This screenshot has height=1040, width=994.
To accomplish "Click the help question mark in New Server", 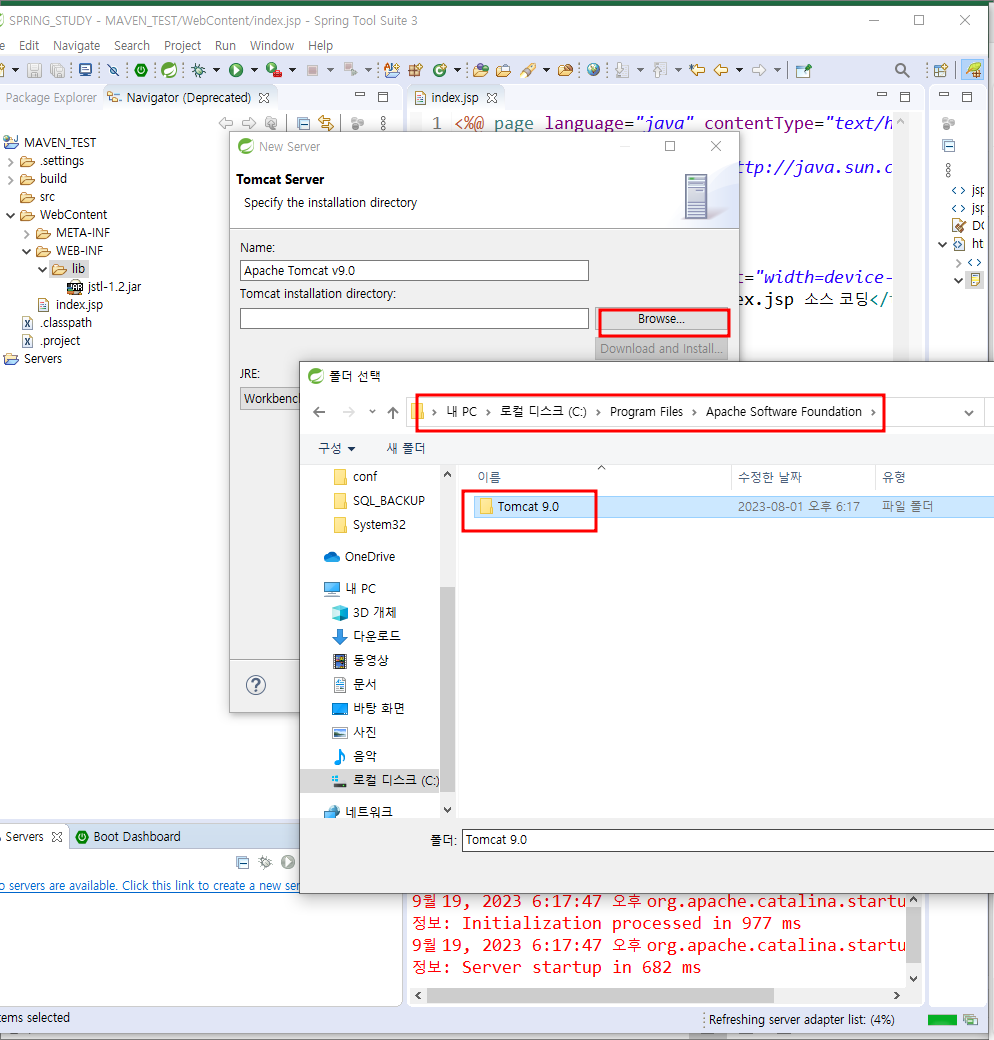I will [256, 684].
